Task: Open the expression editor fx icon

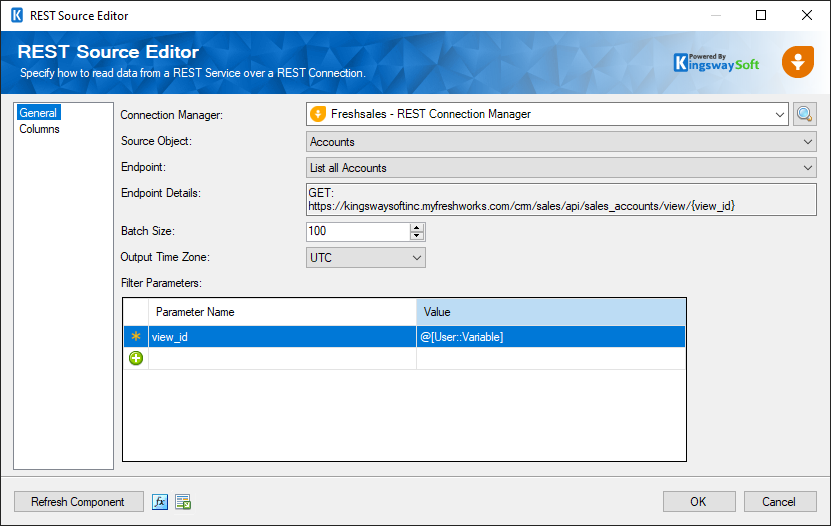Action: pyautogui.click(x=160, y=502)
